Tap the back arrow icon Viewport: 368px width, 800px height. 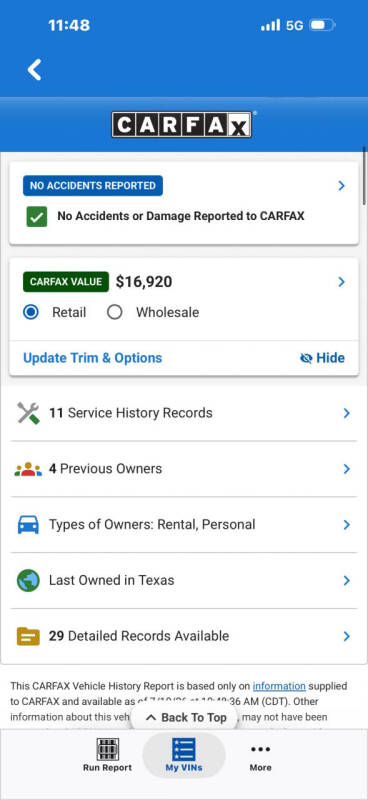tap(35, 69)
